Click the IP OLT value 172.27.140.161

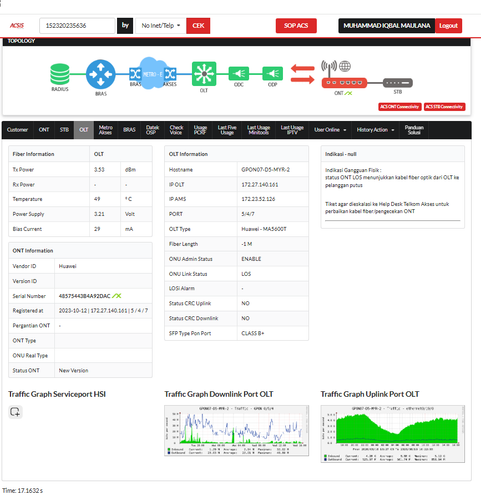click(x=260, y=185)
